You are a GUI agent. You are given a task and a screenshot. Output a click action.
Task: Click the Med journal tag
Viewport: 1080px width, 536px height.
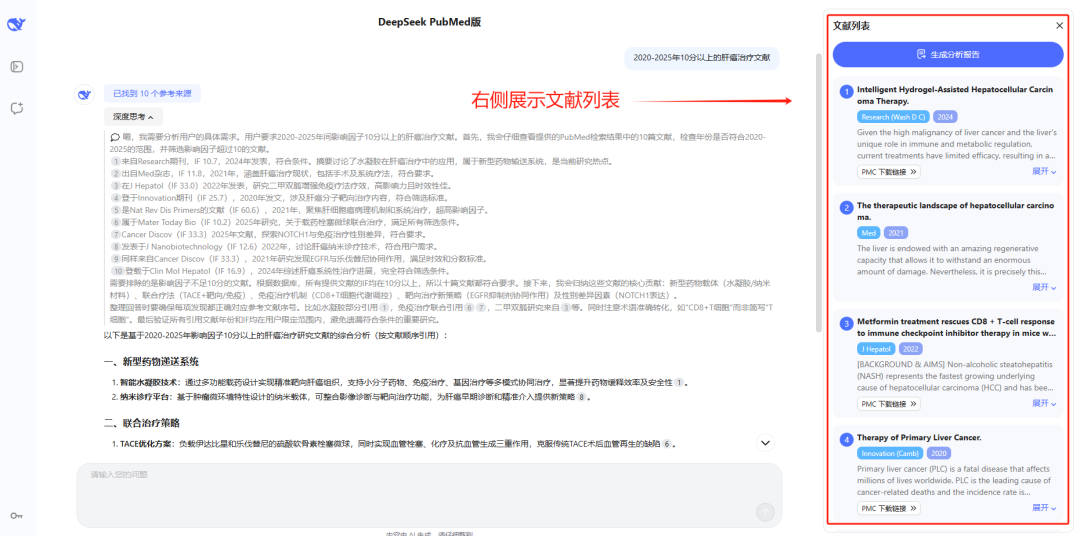coord(869,233)
